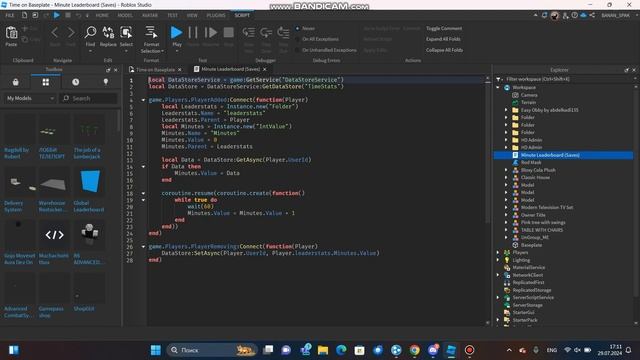Expand the Classic House model

[506, 178]
